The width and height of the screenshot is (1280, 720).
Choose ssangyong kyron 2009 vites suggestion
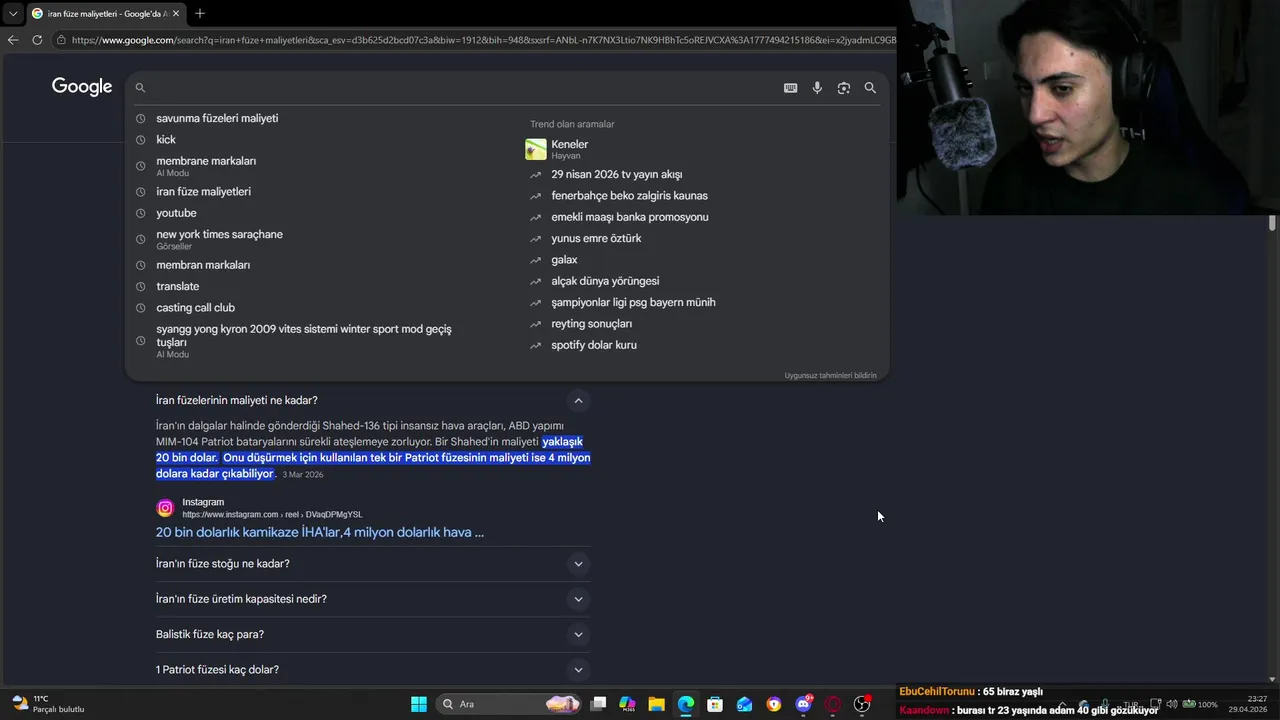pyautogui.click(x=303, y=340)
